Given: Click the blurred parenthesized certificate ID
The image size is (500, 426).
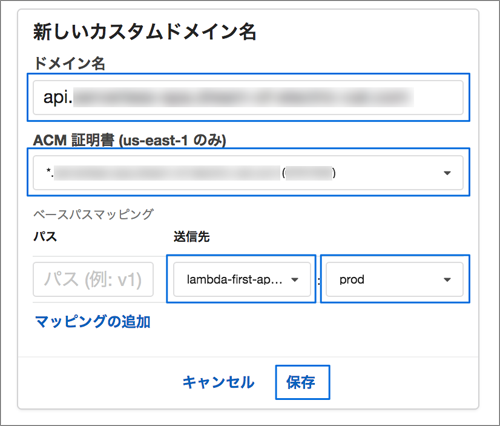Looking at the screenshot, I should (x=309, y=173).
